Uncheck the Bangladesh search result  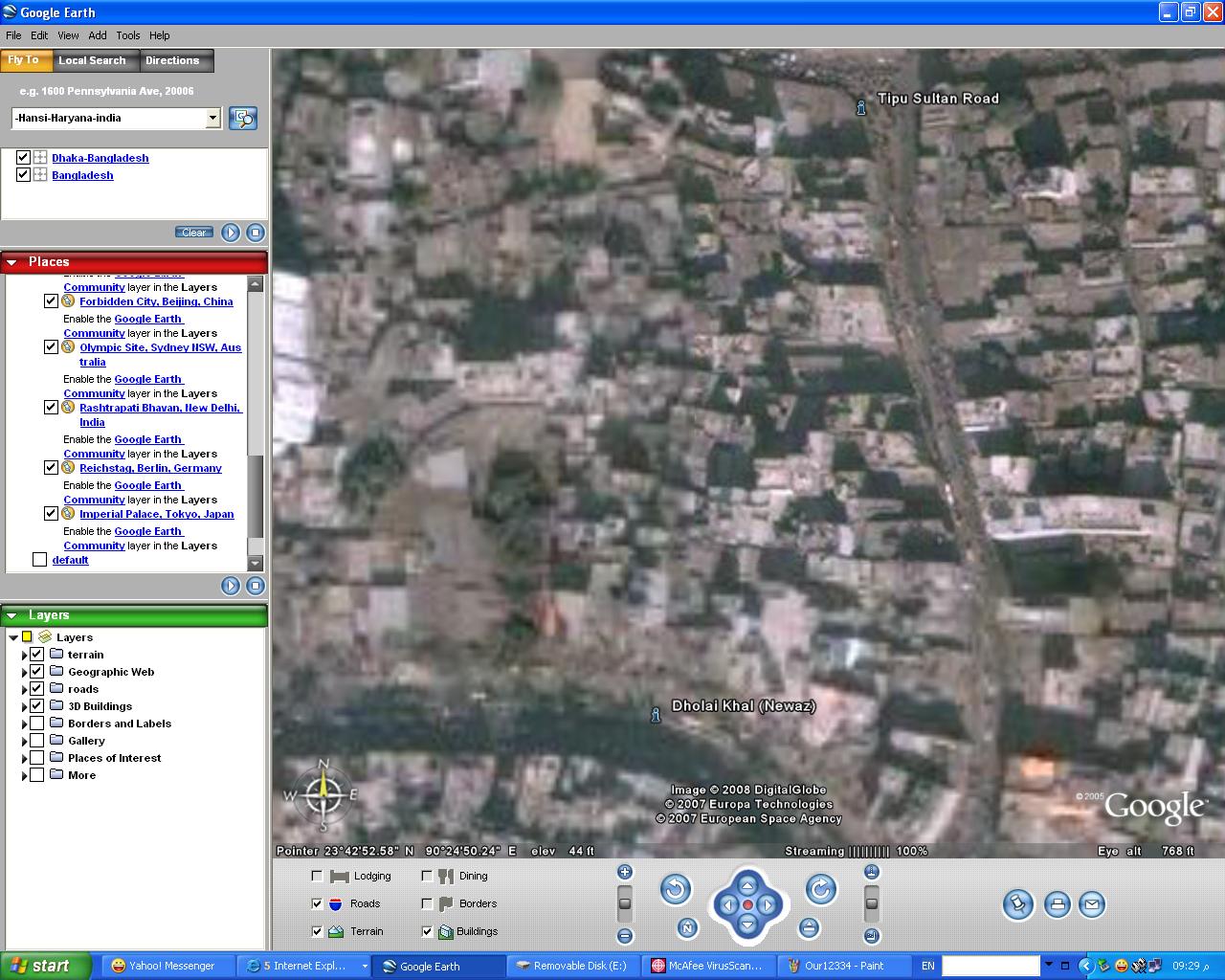coord(24,174)
